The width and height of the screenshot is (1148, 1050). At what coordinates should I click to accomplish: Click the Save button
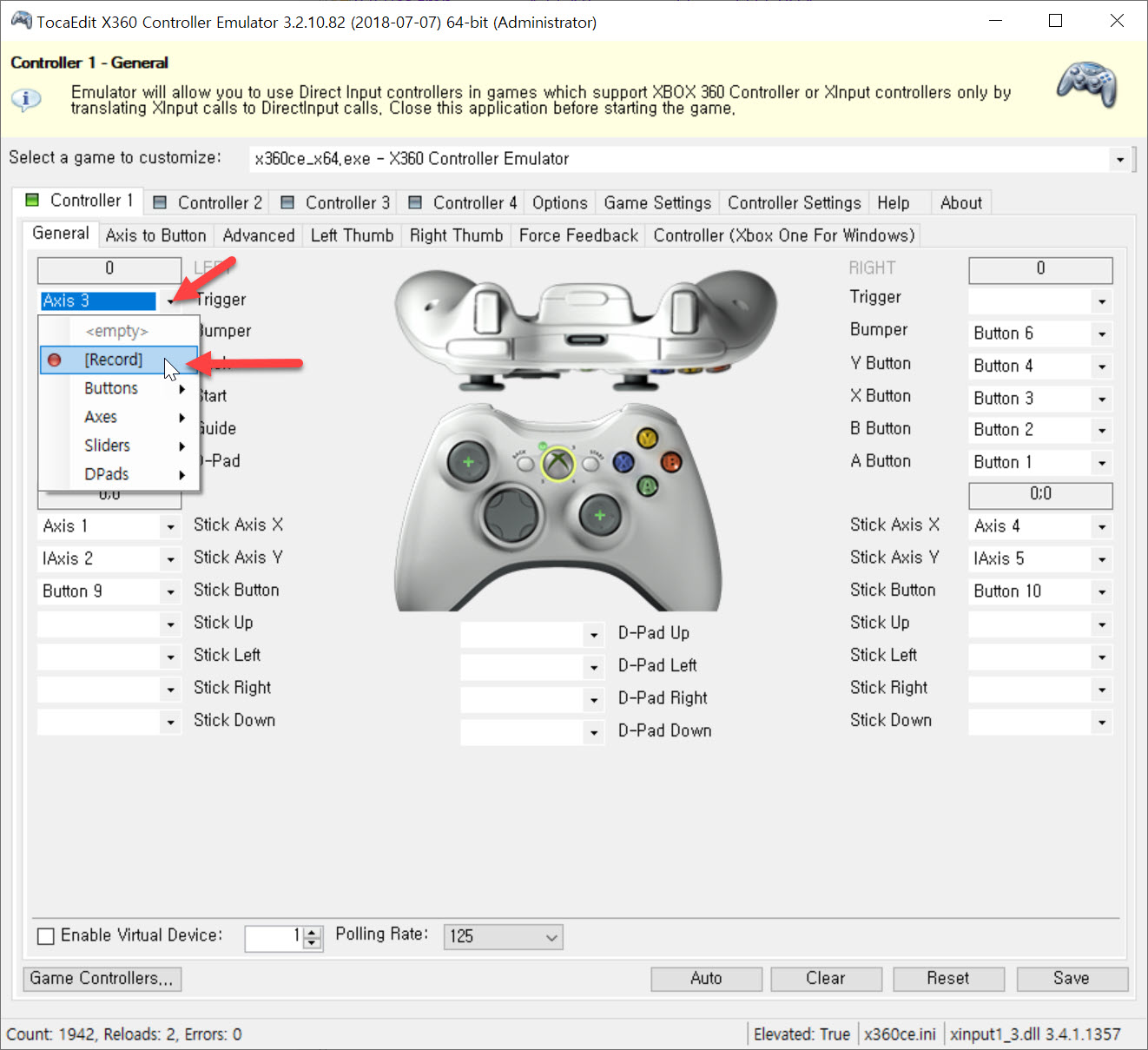[x=1072, y=979]
